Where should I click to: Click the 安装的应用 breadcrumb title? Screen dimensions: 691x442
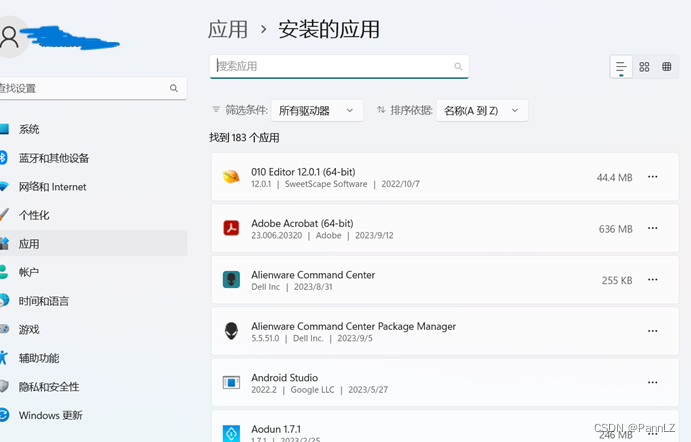328,30
